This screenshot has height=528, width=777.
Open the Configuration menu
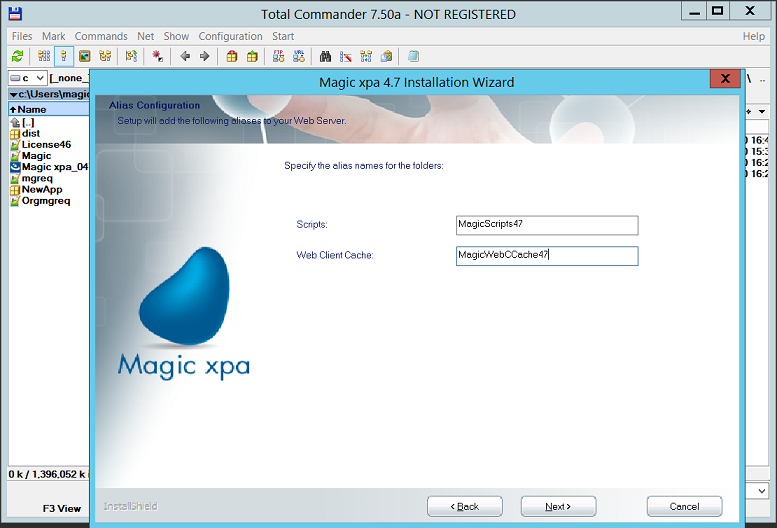pyautogui.click(x=230, y=36)
